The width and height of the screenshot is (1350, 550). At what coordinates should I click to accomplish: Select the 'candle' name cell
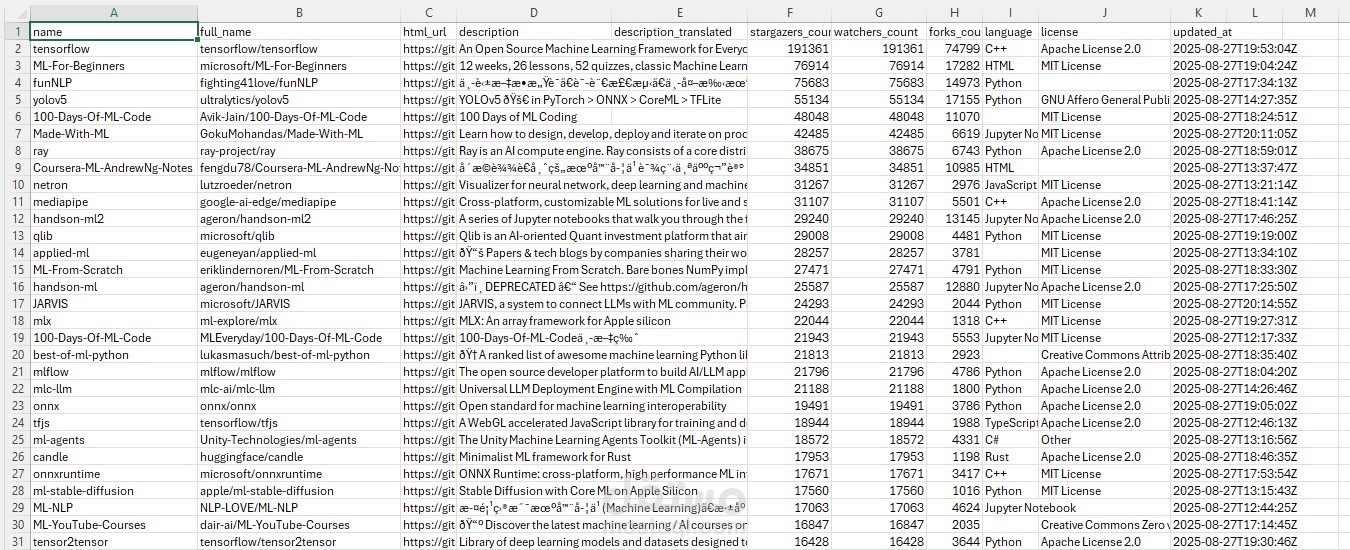(x=114, y=457)
